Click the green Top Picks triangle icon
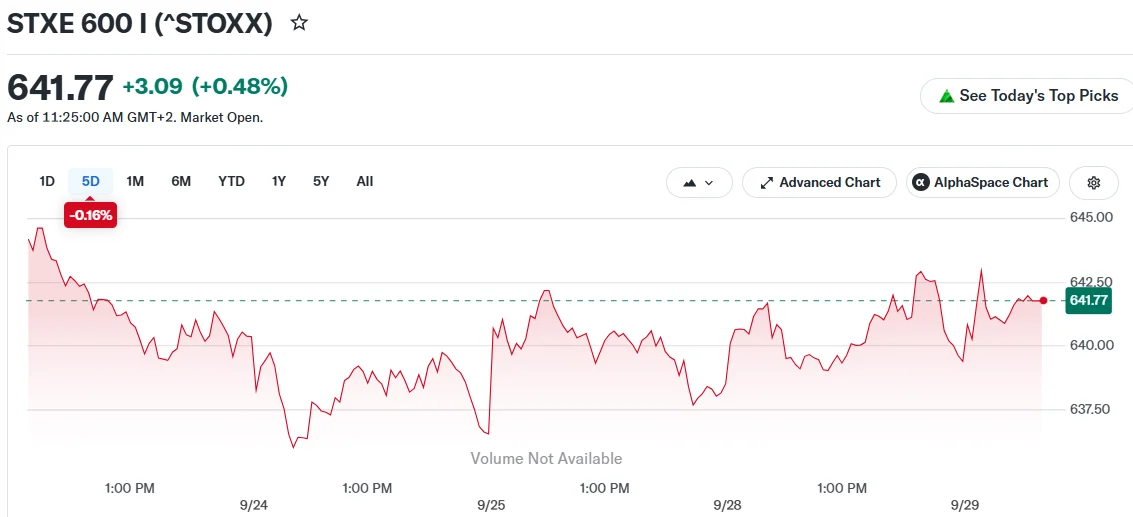This screenshot has height=517, width=1133. [x=946, y=96]
